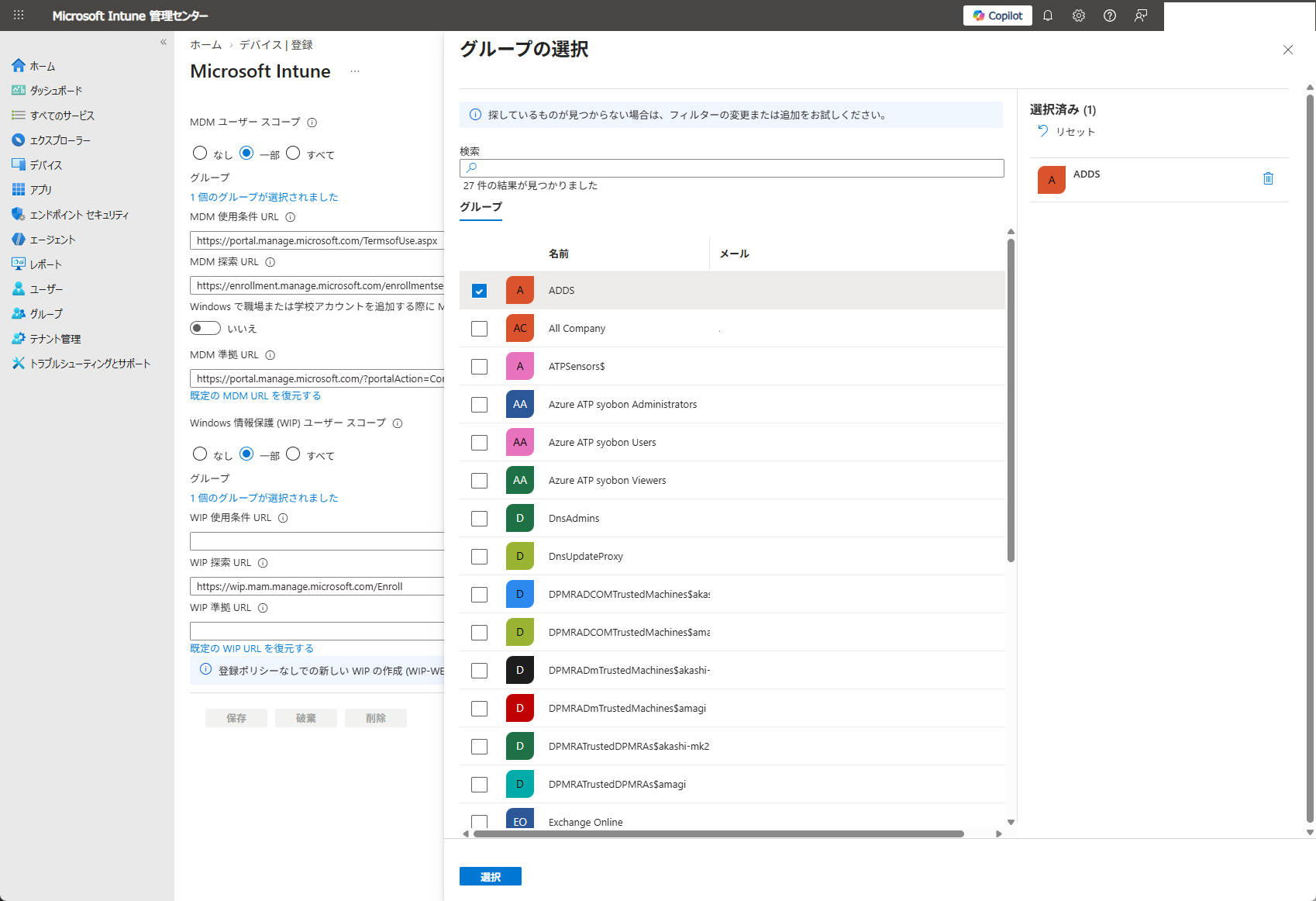Screen dimensions: 1316x901
Task: Open the Microsoft Intune ellipsis menu
Action: (354, 71)
